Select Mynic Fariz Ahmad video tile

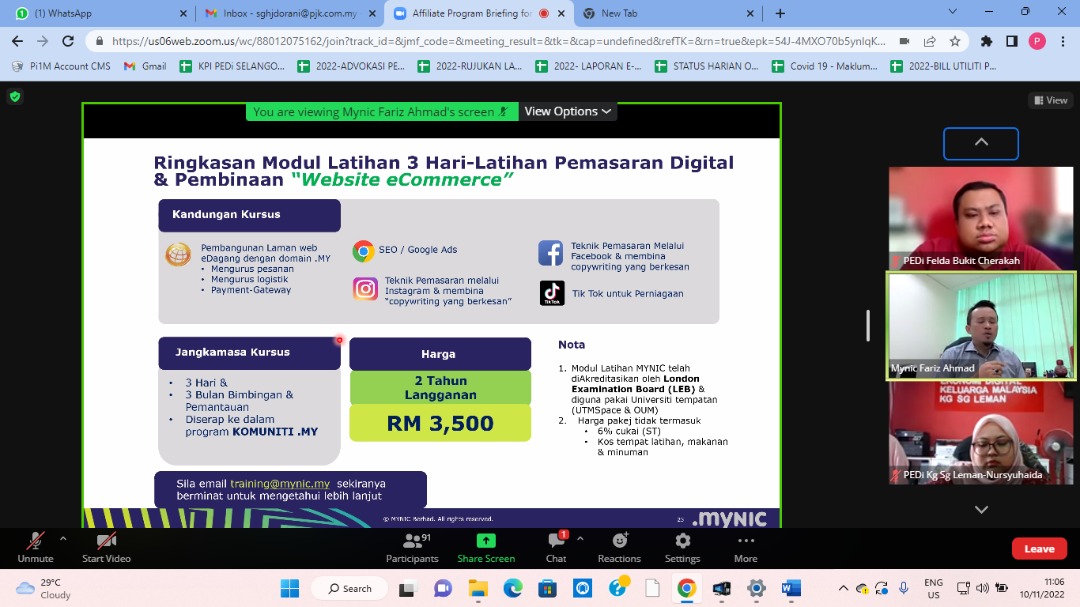pos(981,326)
